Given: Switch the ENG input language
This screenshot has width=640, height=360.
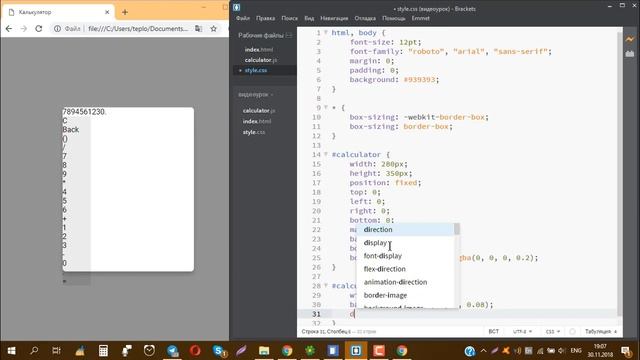Looking at the screenshot, I should 576,351.
